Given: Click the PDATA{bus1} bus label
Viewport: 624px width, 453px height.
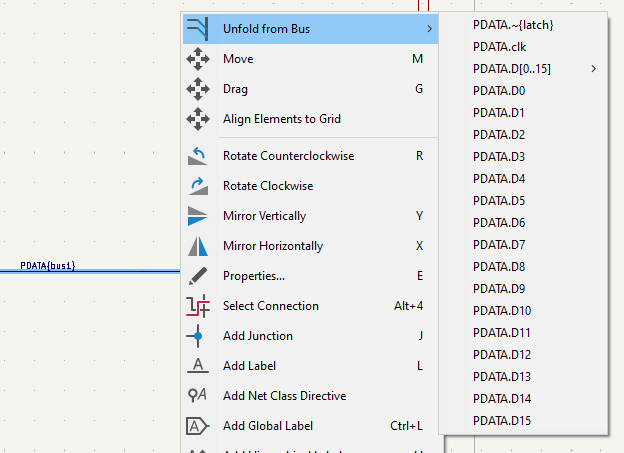Looking at the screenshot, I should click(x=48, y=266).
